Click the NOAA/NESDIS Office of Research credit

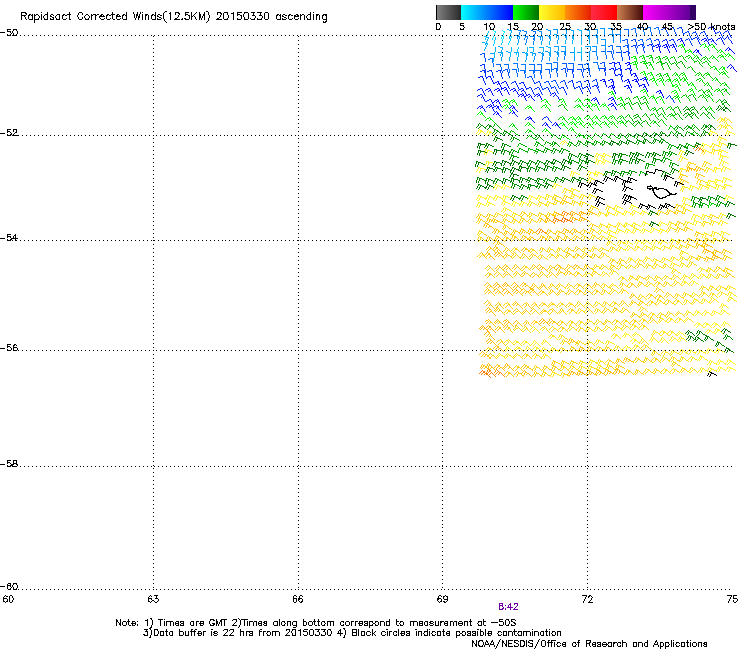click(589, 644)
